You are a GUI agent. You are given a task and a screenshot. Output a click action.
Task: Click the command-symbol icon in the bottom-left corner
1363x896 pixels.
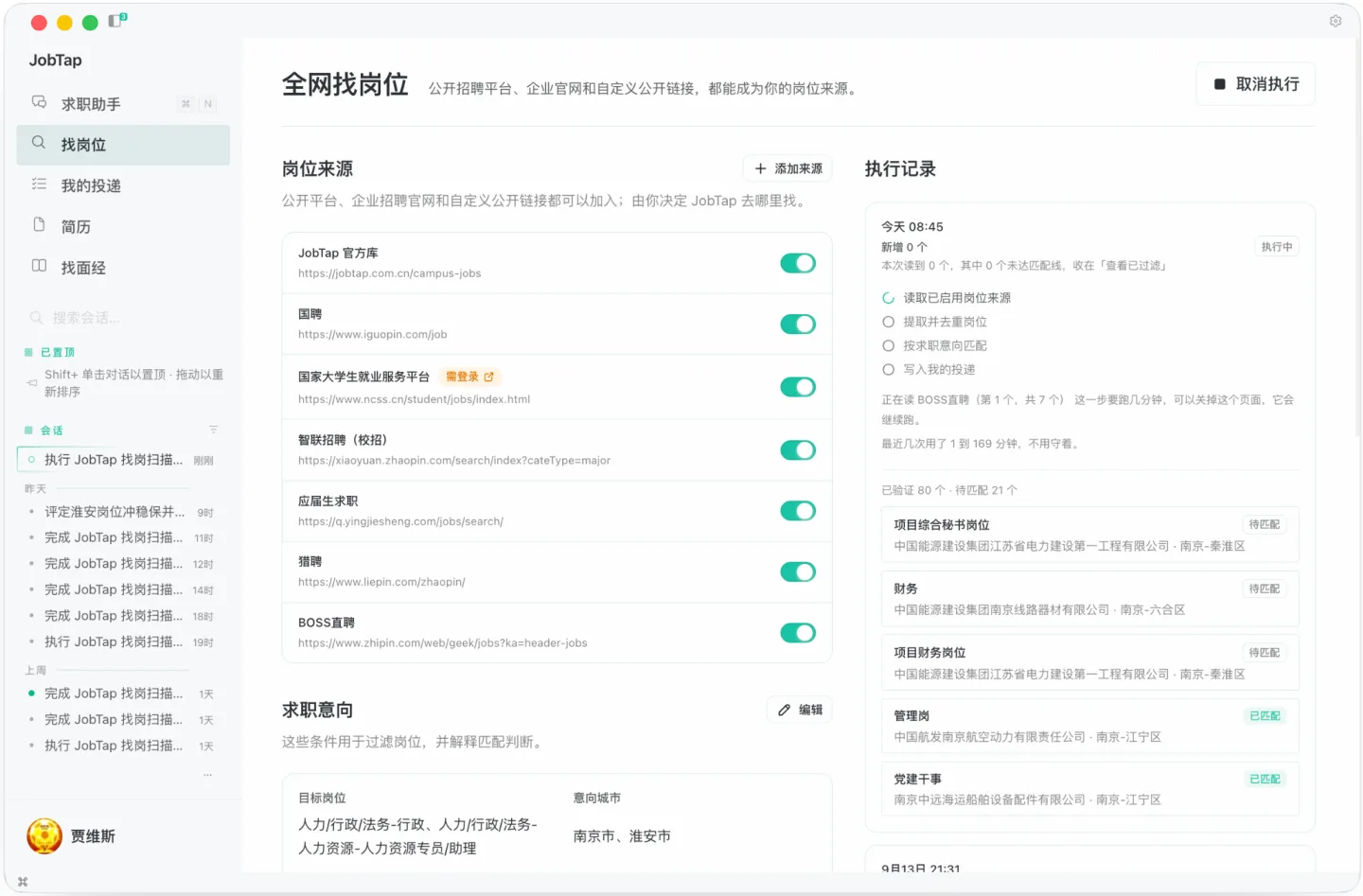coord(23,882)
